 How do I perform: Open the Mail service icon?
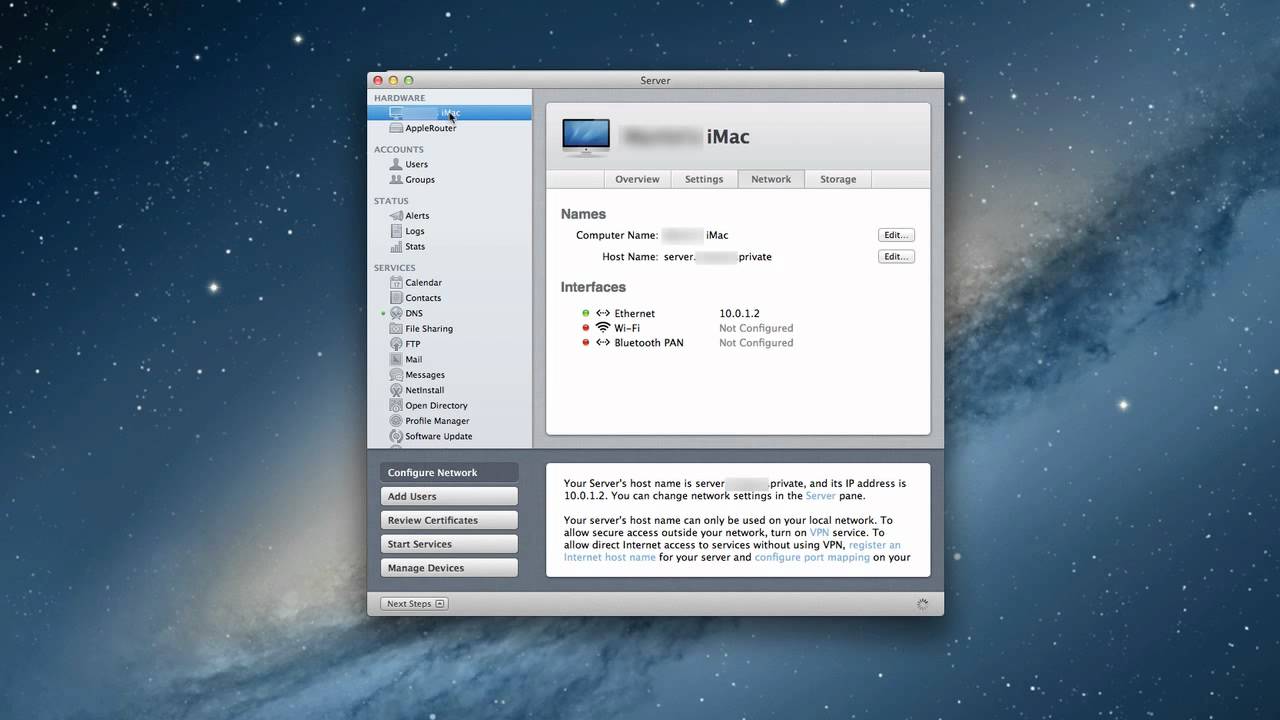(397, 359)
